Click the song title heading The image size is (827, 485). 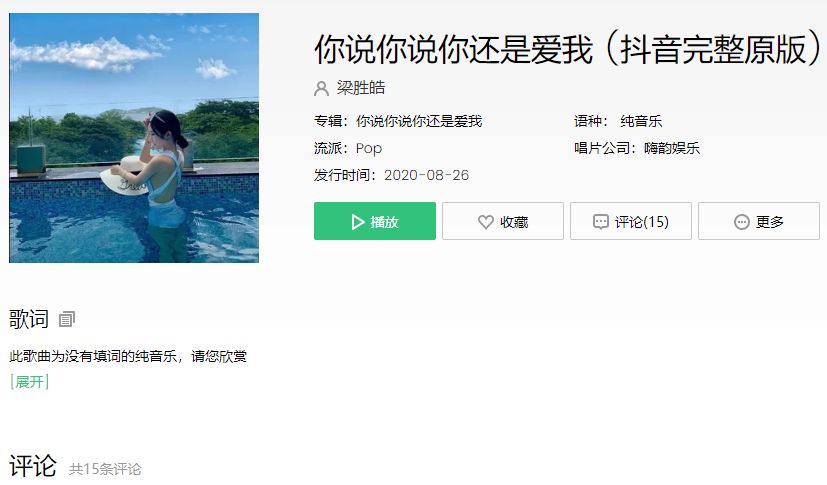(x=568, y=50)
